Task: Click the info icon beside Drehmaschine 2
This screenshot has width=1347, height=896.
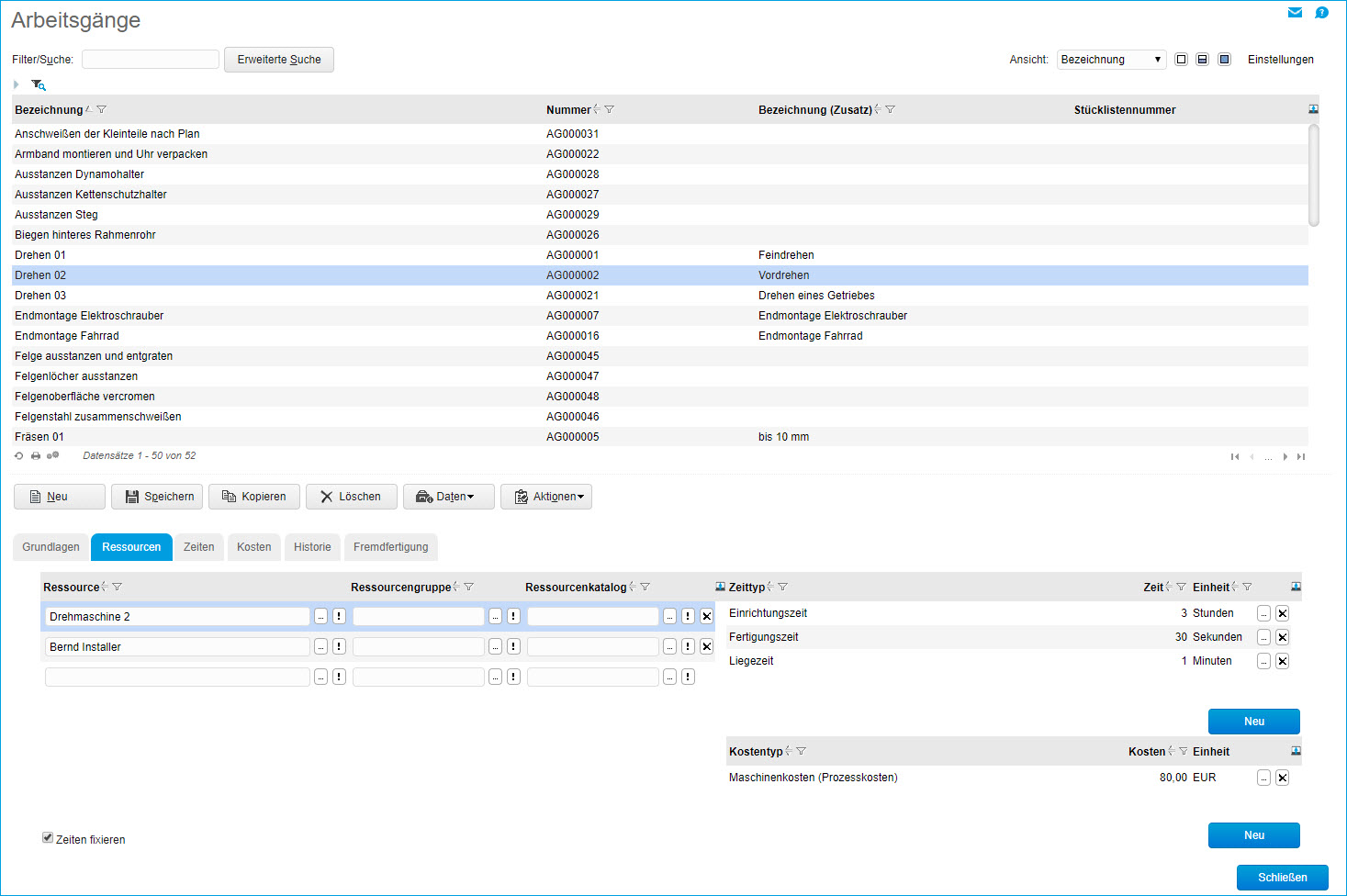Action: click(x=339, y=617)
